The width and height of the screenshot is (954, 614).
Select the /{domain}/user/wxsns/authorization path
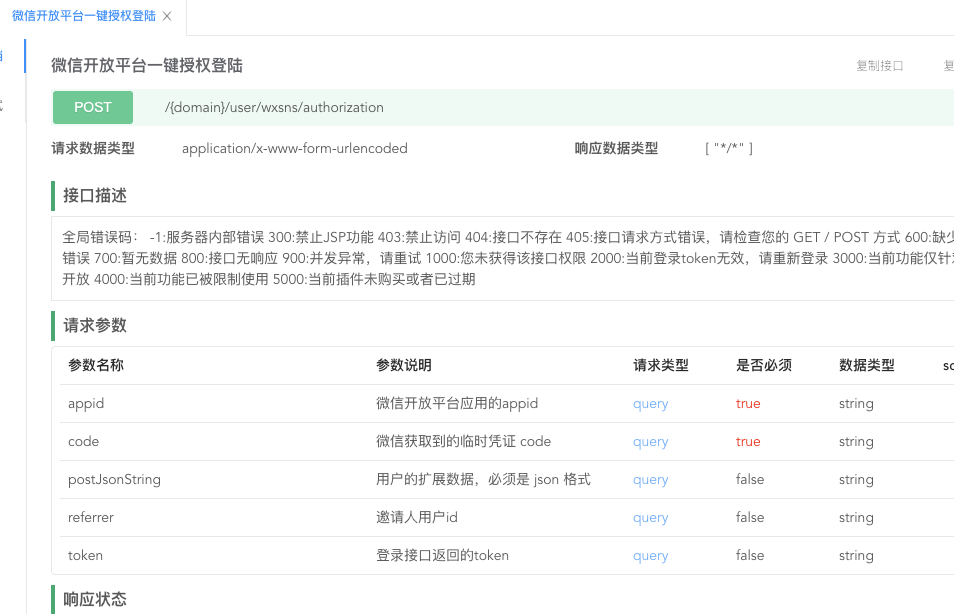[x=274, y=108]
